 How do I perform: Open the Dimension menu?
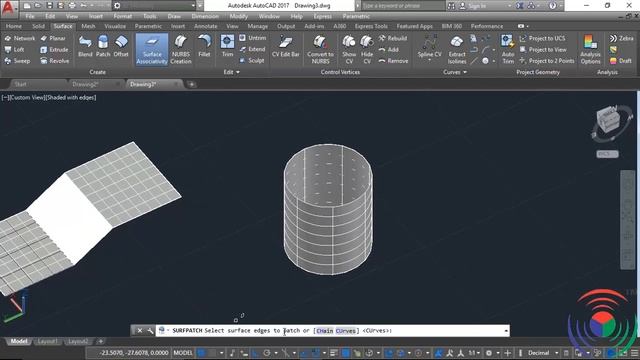click(x=205, y=16)
